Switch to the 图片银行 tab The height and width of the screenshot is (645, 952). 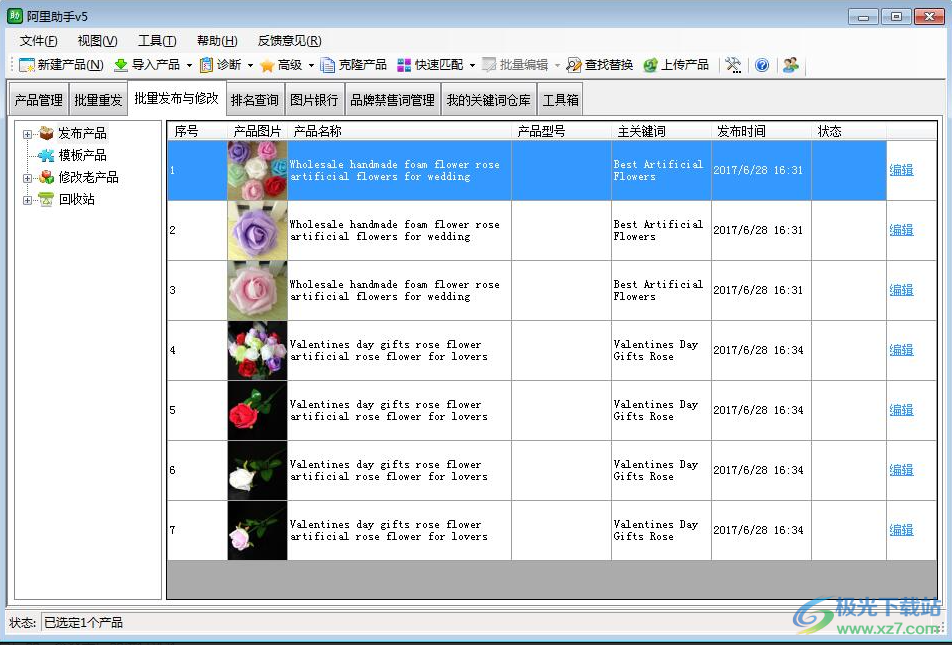click(314, 100)
